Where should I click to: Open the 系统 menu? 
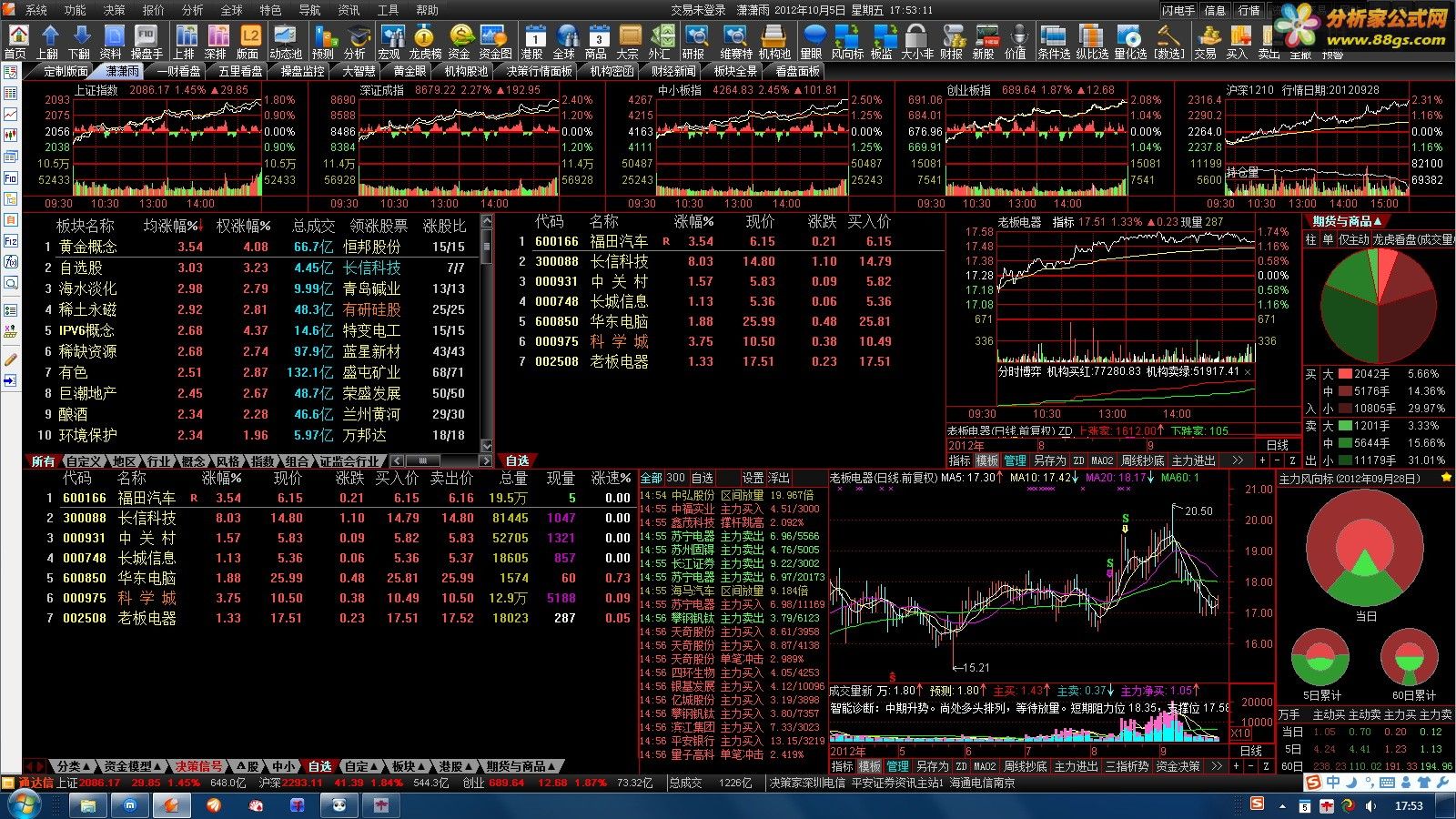pos(35,10)
